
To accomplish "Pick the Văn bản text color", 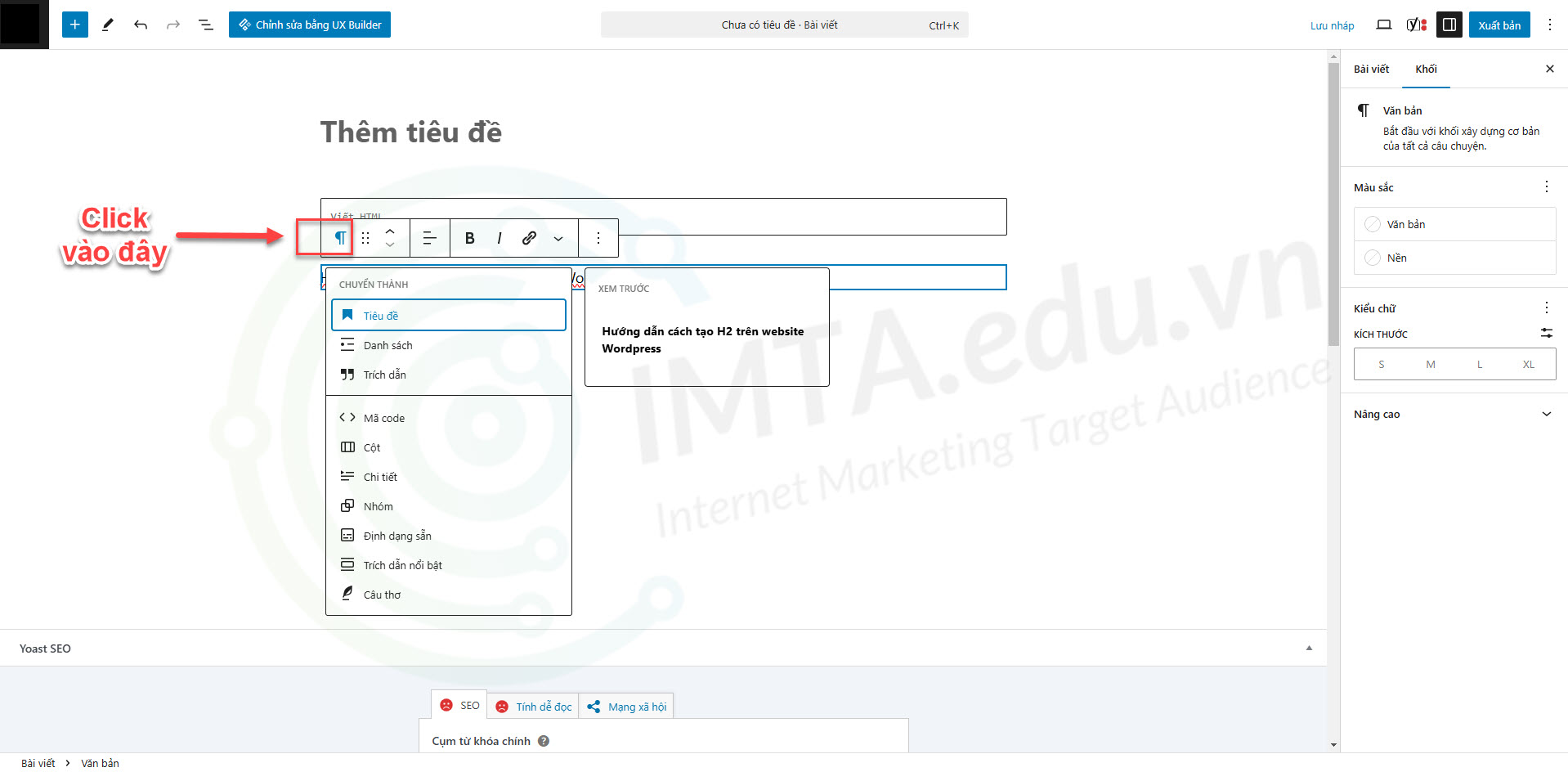I will (1454, 224).
